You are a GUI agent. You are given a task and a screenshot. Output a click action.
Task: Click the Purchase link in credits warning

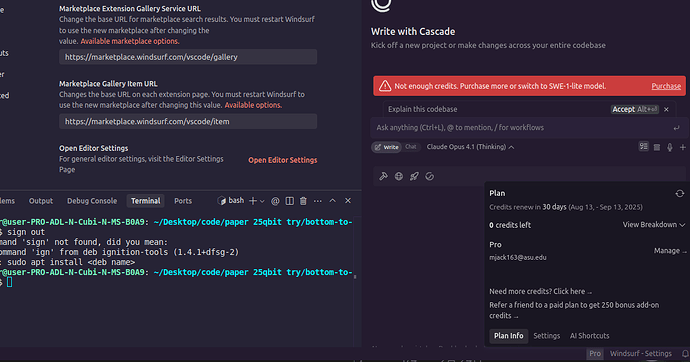[x=666, y=86]
